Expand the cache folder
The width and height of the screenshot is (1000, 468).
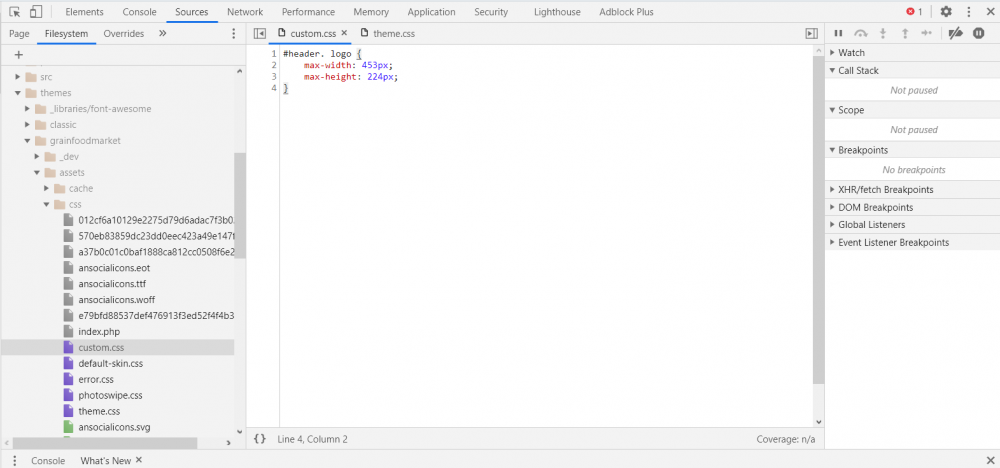(x=47, y=189)
